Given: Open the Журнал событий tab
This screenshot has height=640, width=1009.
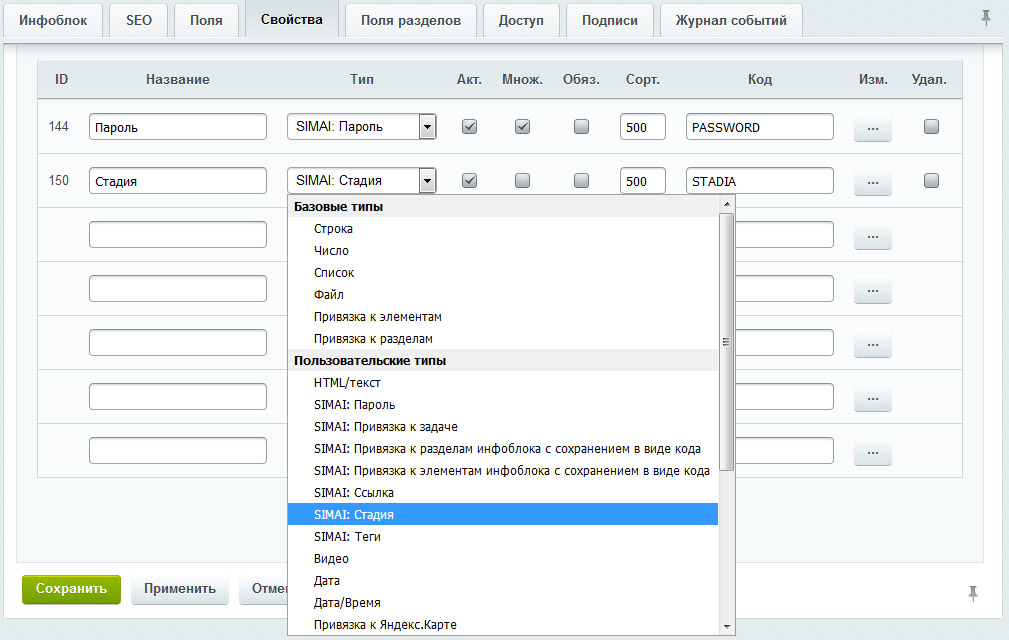Looking at the screenshot, I should coord(730,20).
